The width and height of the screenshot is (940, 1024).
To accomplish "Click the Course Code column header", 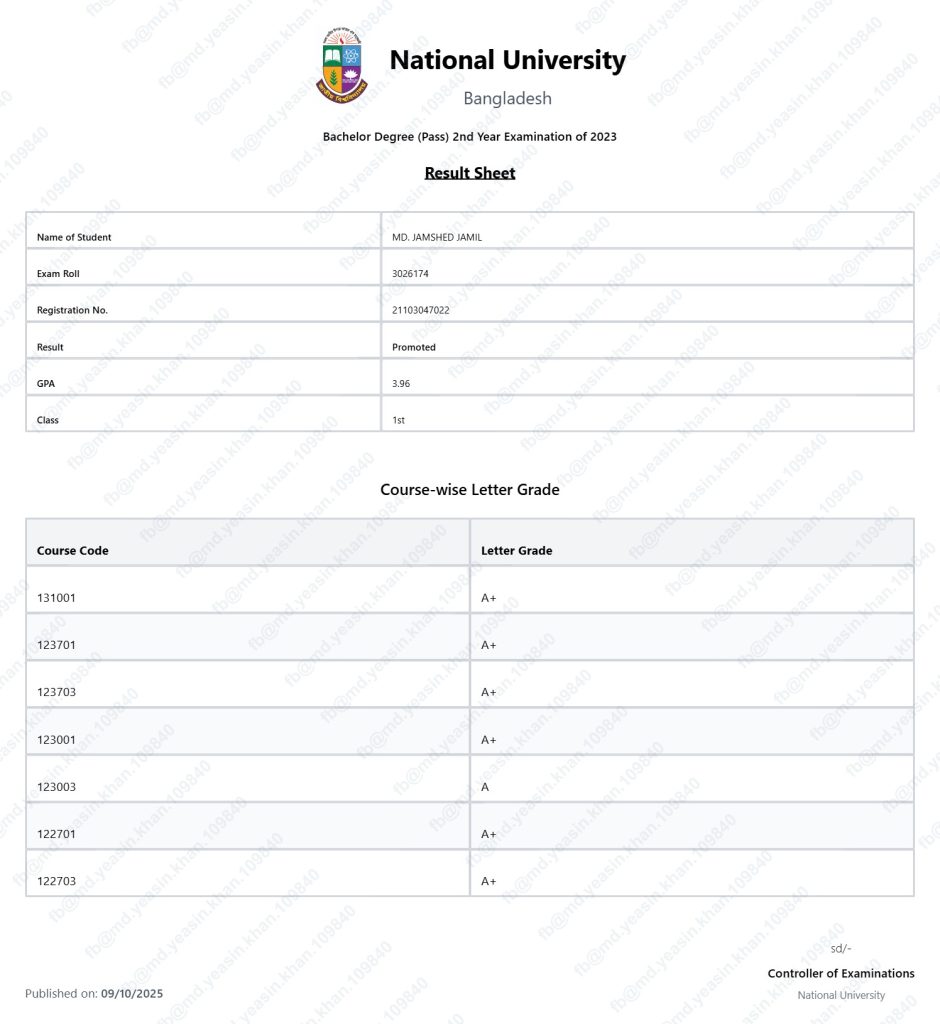I will pos(73,551).
